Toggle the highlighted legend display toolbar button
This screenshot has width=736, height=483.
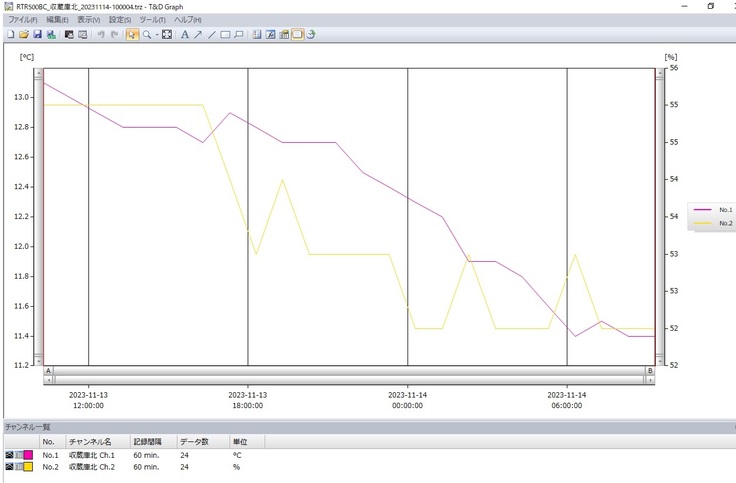pos(298,34)
